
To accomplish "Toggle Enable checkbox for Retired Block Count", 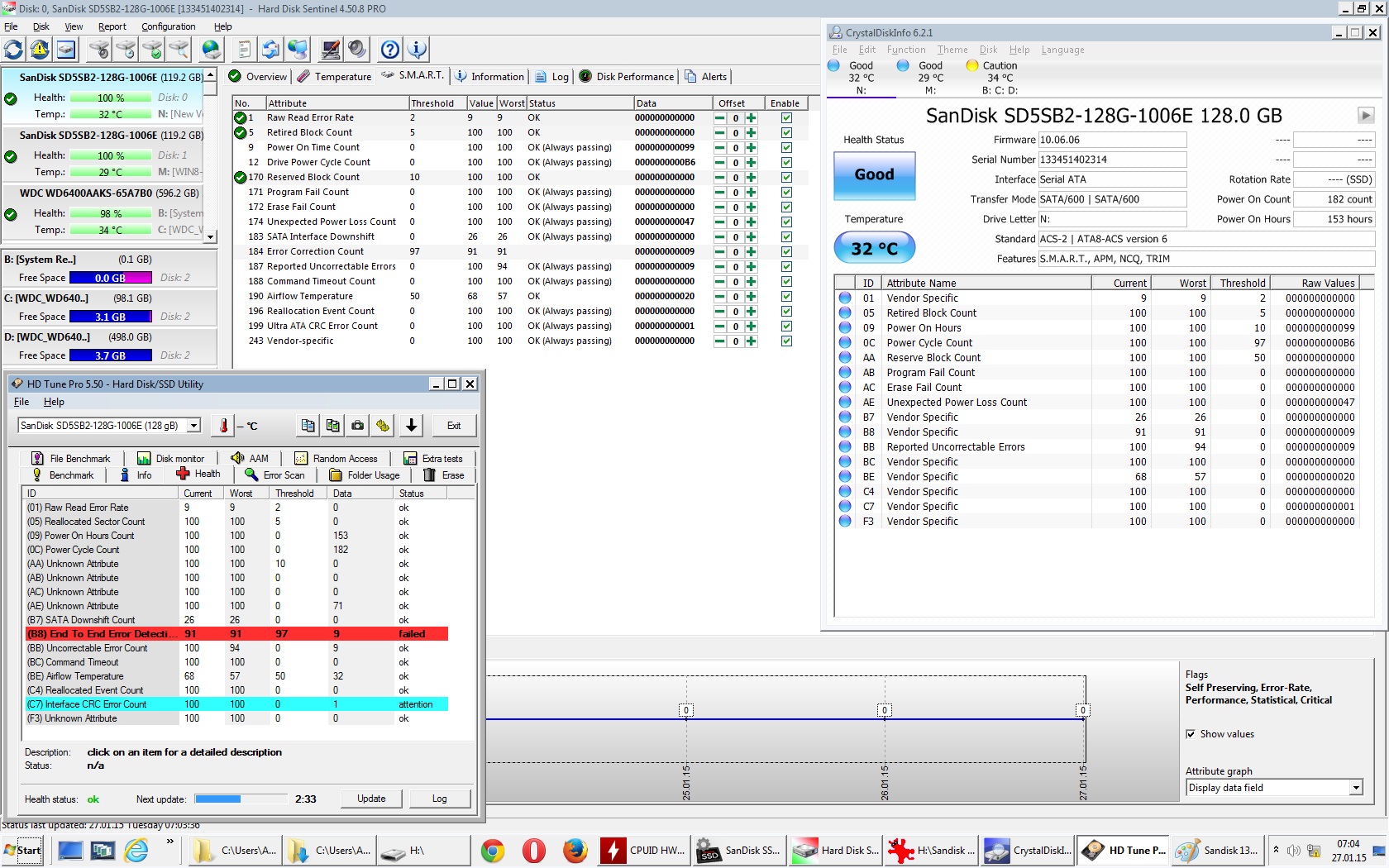I will click(x=786, y=133).
